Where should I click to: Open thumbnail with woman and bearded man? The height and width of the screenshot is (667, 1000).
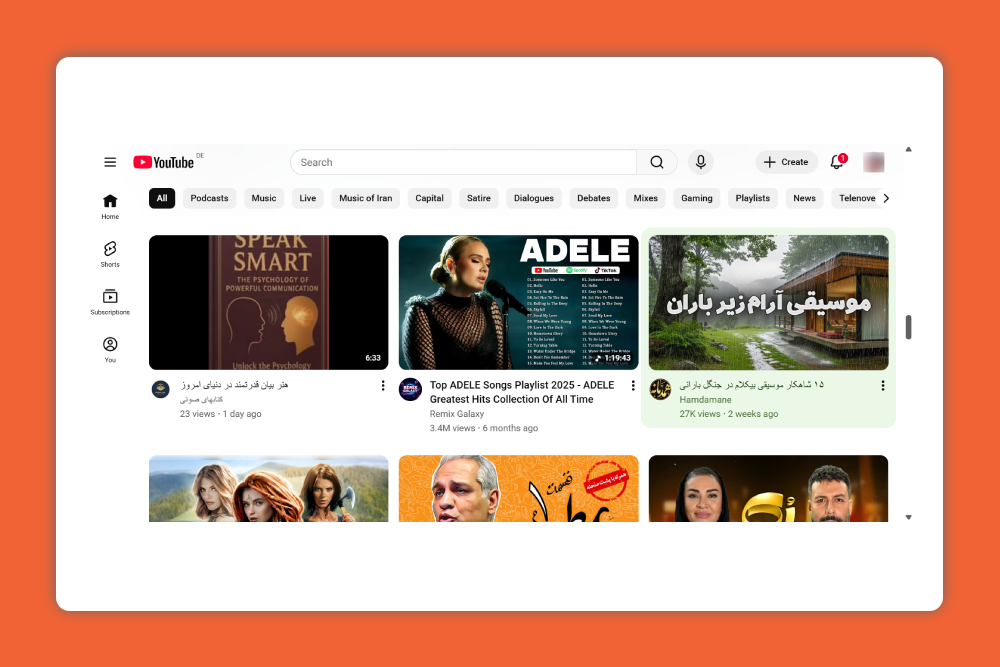click(x=768, y=488)
